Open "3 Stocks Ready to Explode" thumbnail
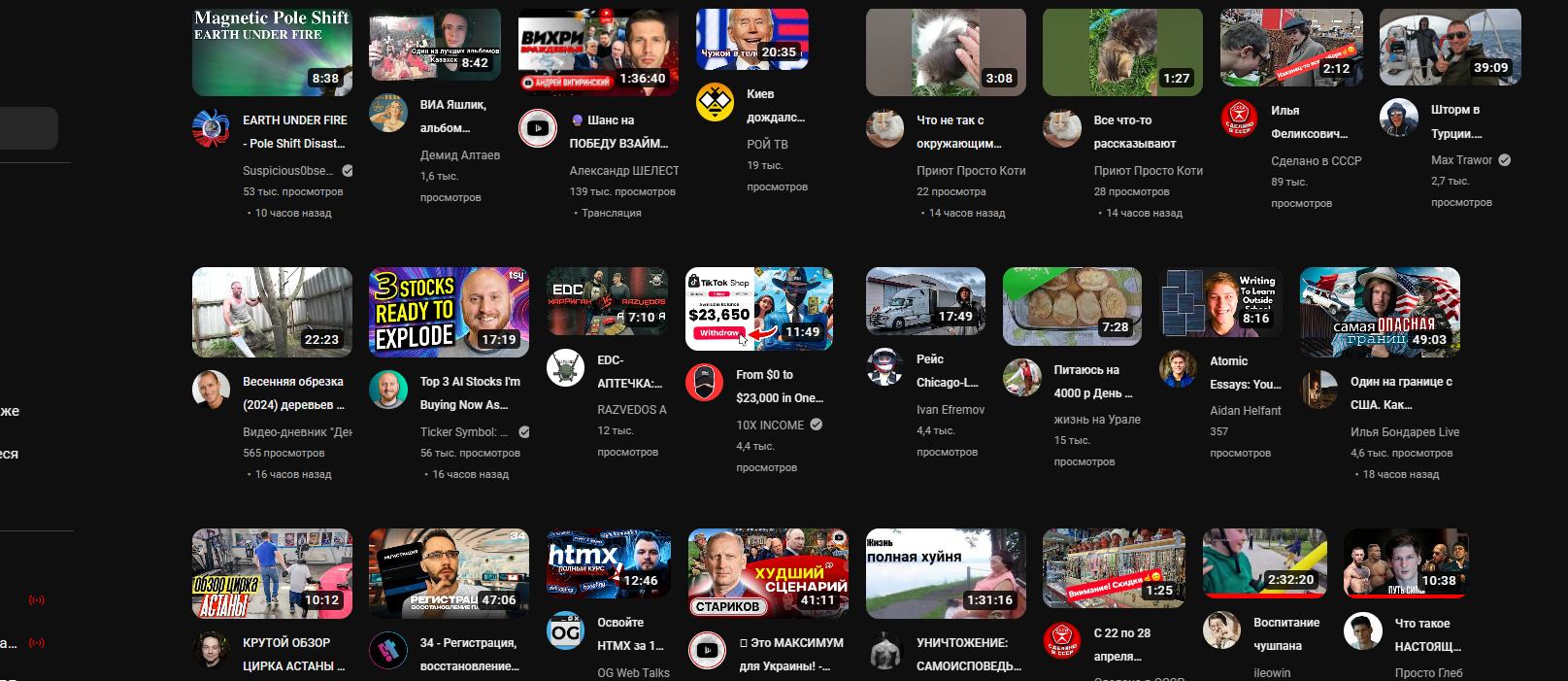Image resolution: width=1568 pixels, height=681 pixels. tap(449, 312)
